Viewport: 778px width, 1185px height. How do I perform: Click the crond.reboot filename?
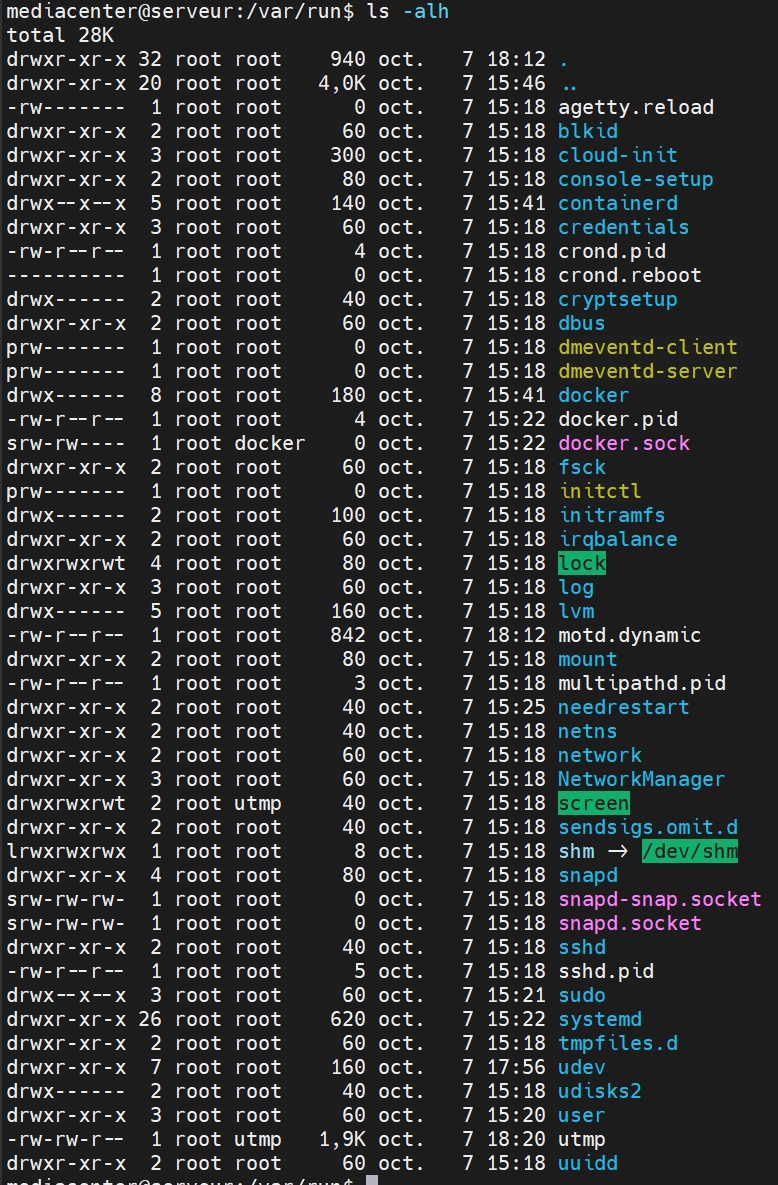(629, 275)
